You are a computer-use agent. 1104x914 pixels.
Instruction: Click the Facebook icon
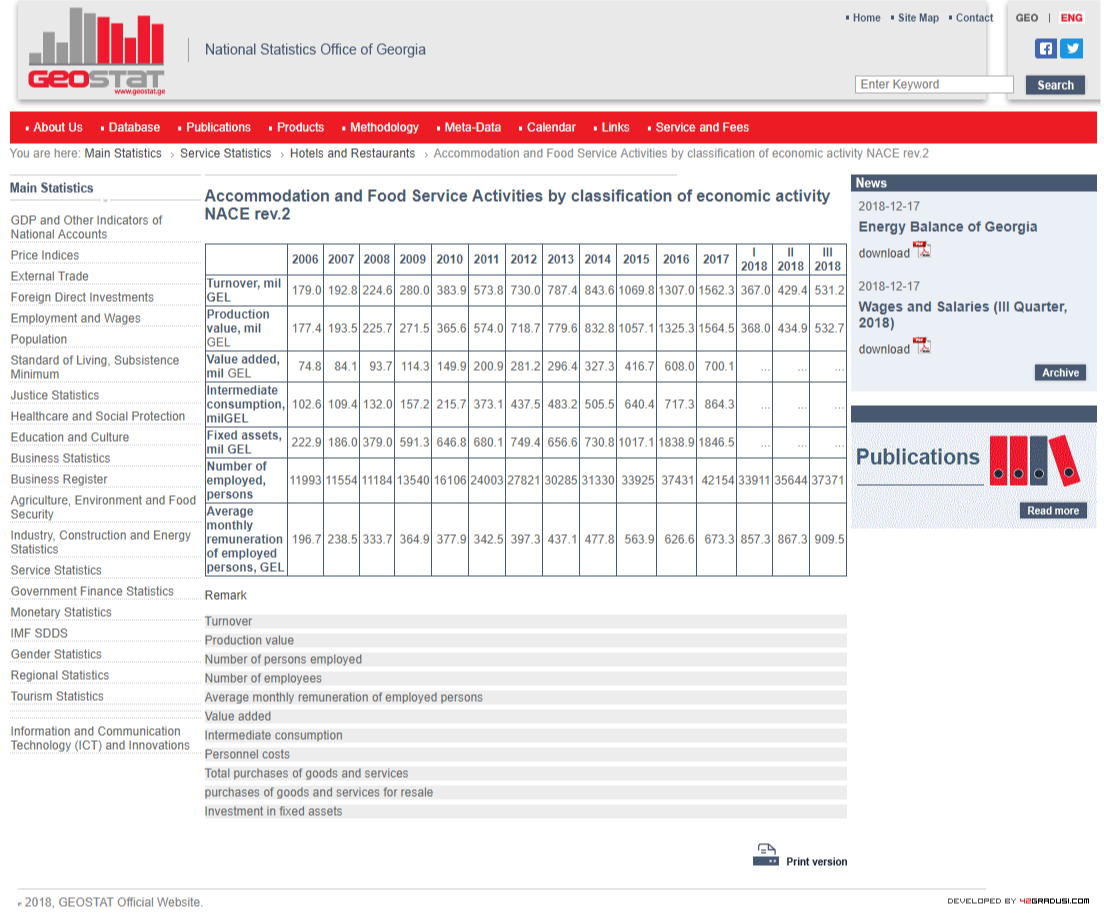coord(1045,48)
